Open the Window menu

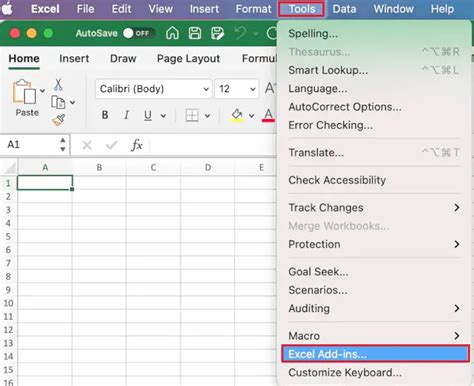pyautogui.click(x=393, y=9)
